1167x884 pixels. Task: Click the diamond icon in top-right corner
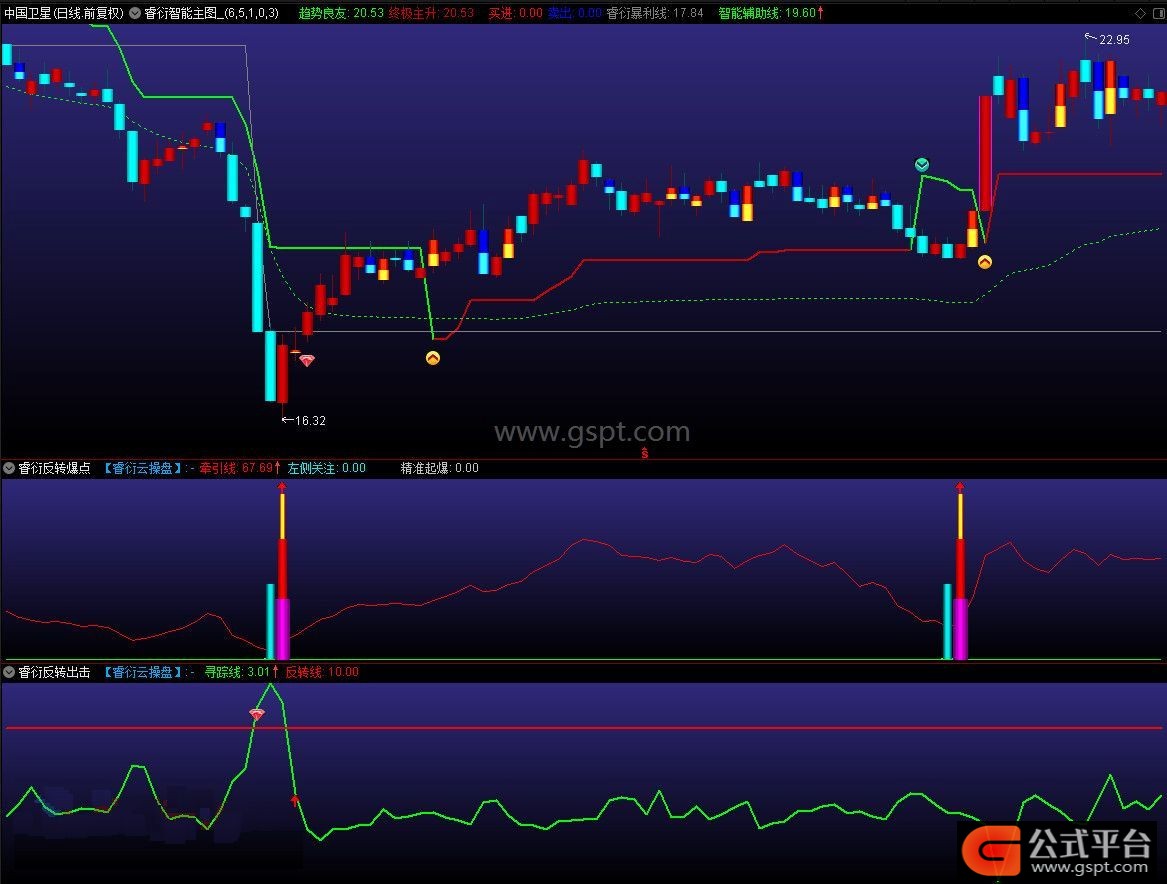tap(1140, 13)
